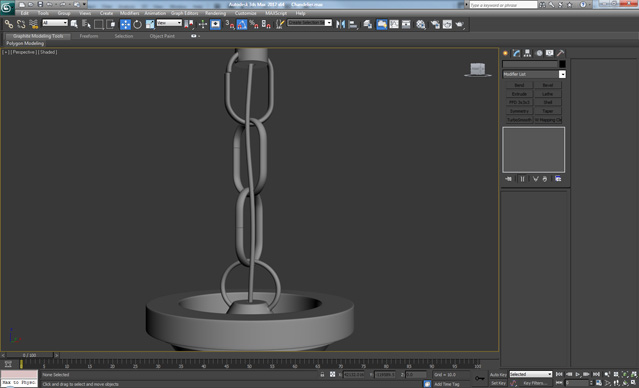Open the Modifier List dropdown
This screenshot has width=639, height=388.
[534, 74]
